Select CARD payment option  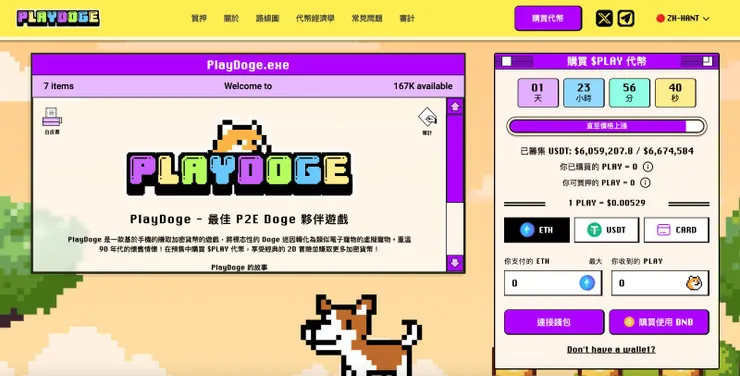tap(676, 230)
